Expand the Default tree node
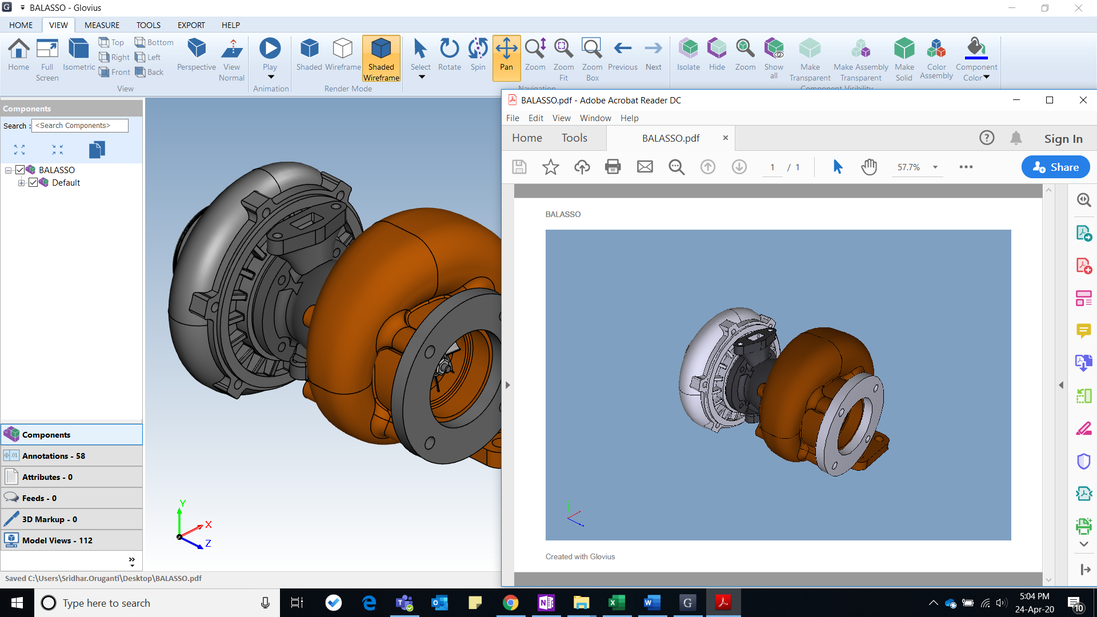 pyautogui.click(x=21, y=183)
